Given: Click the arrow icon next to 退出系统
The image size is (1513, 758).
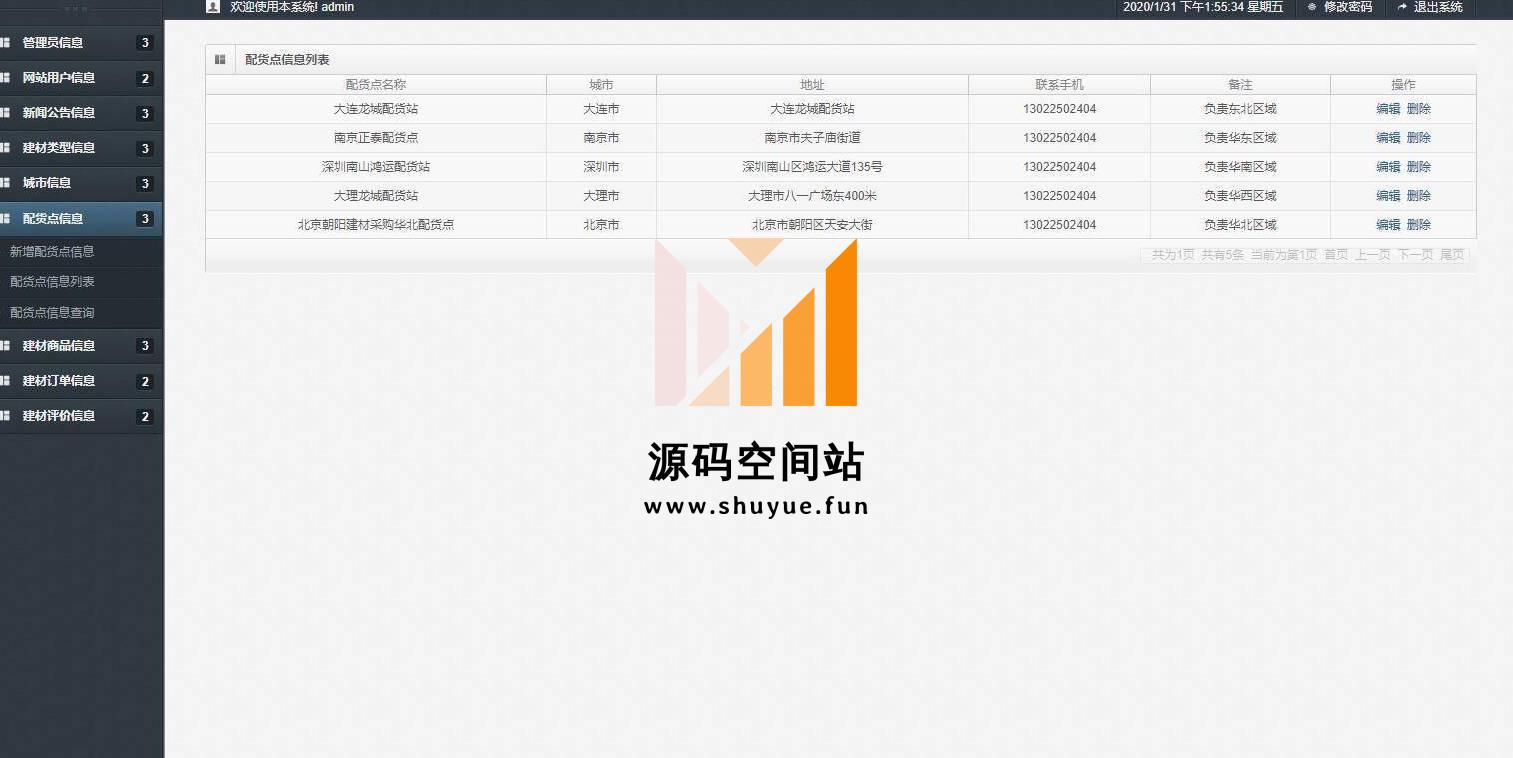Looking at the screenshot, I should click(x=1402, y=7).
